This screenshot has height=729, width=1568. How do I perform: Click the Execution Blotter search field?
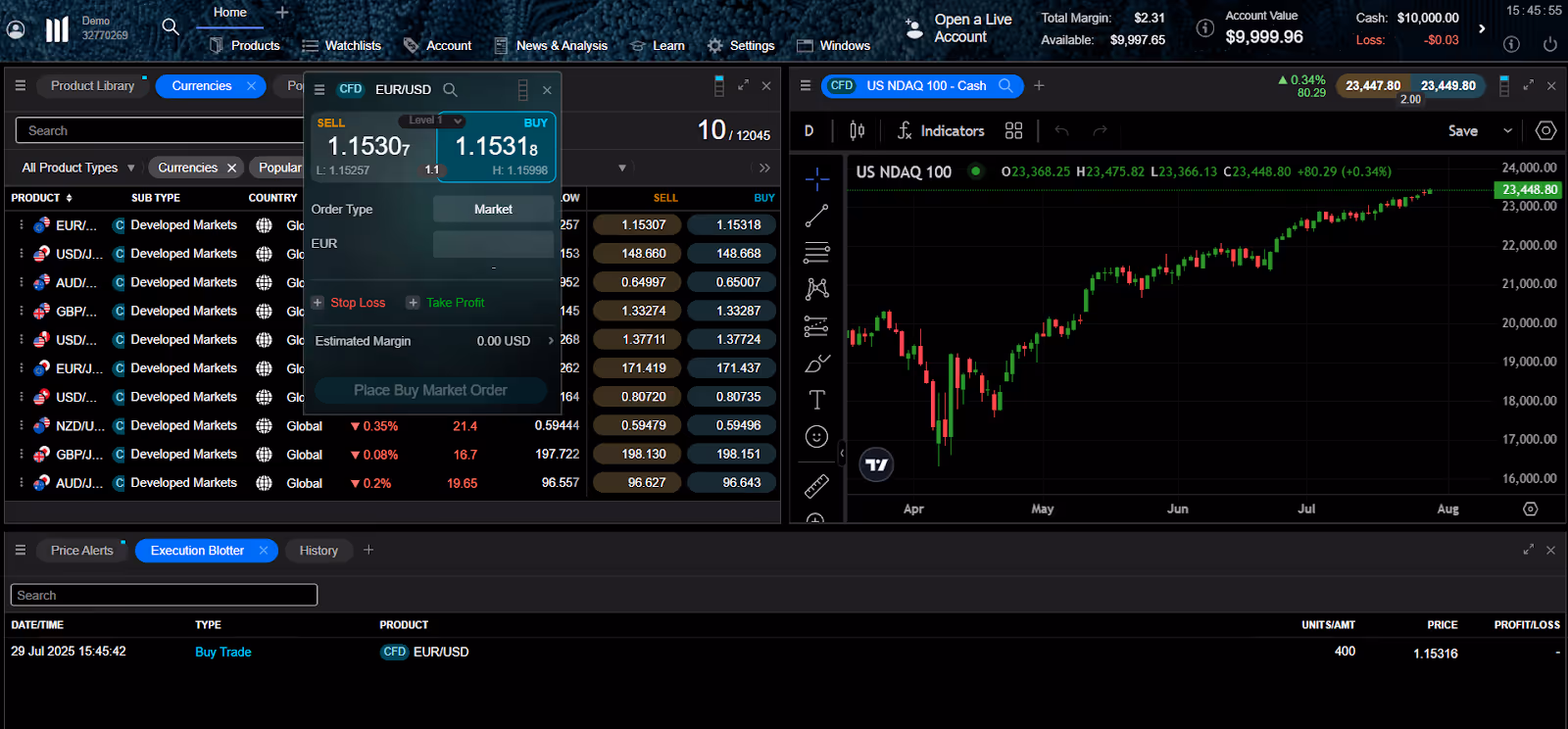(164, 595)
